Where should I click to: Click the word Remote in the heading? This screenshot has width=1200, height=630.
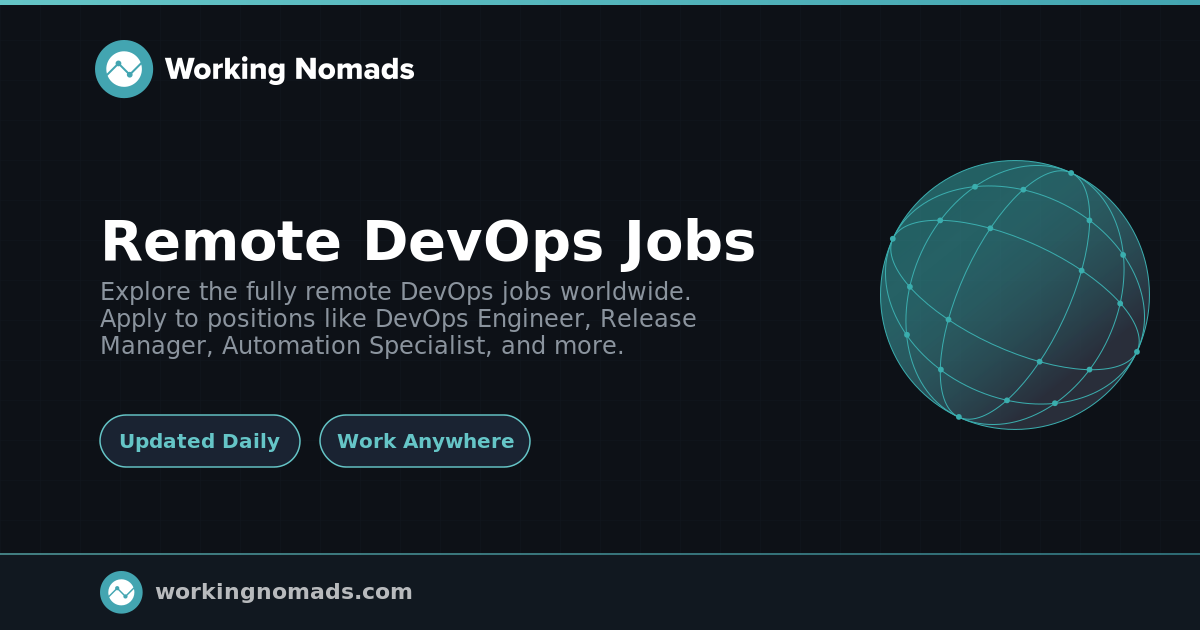(x=221, y=242)
